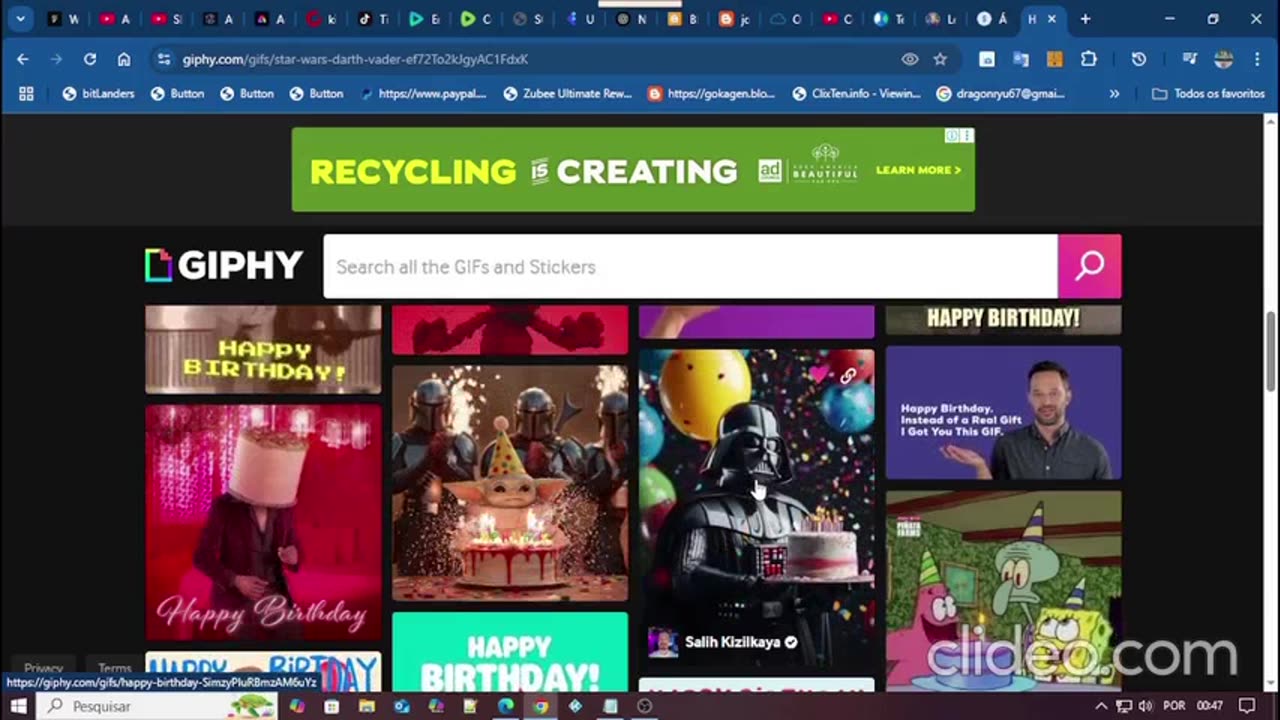Click the GIPHY logo
This screenshot has height=720, width=1280.
pyautogui.click(x=224, y=265)
